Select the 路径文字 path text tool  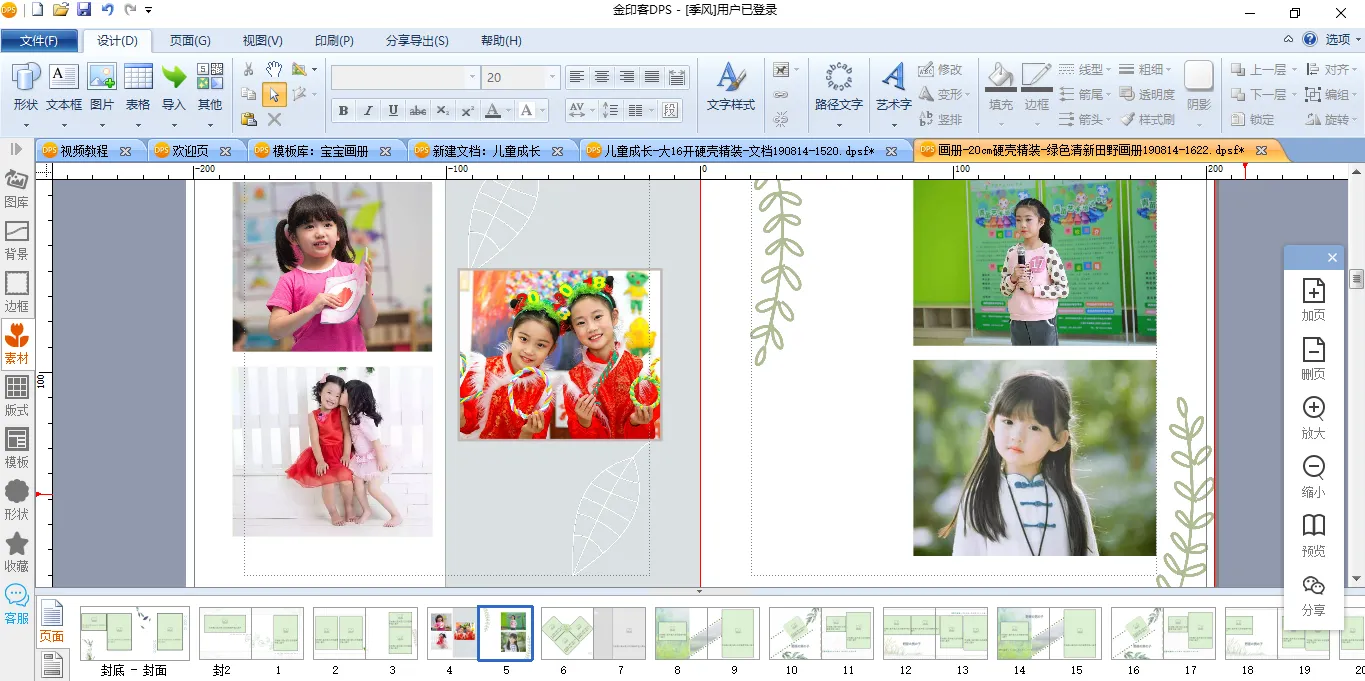(x=838, y=78)
